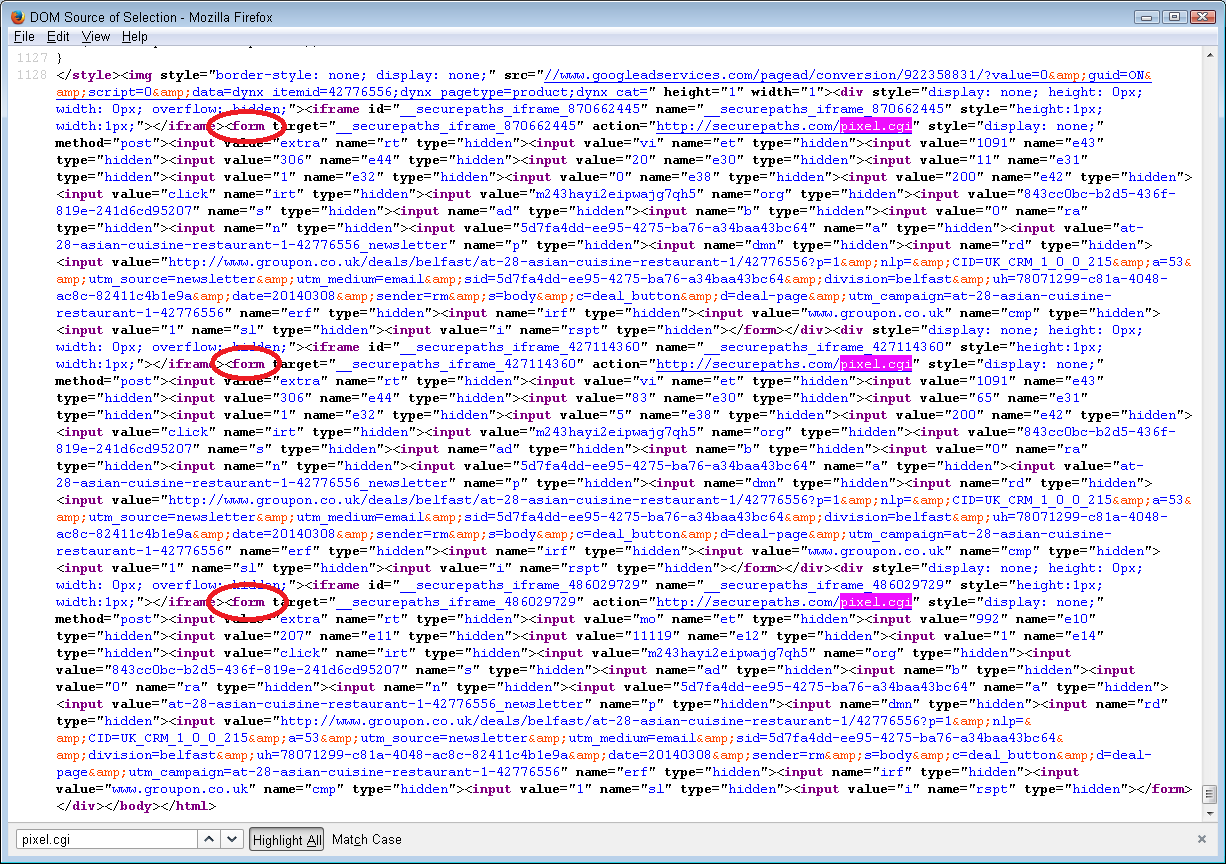Toggle the Match Case option
This screenshot has width=1226, height=864.
click(367, 839)
